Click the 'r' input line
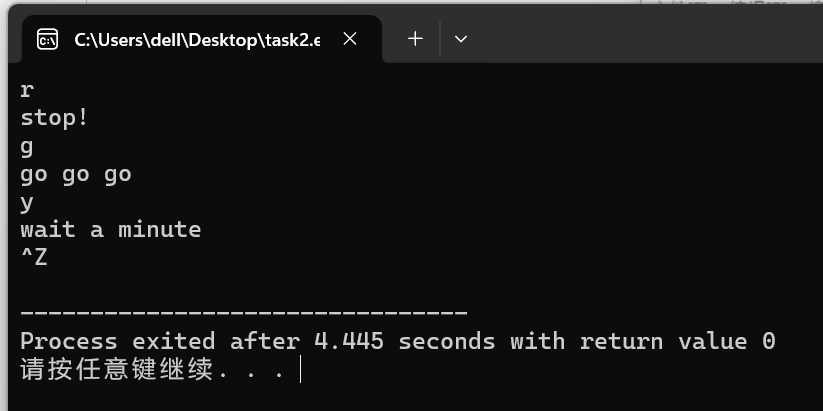This screenshot has width=823, height=411. coord(27,91)
